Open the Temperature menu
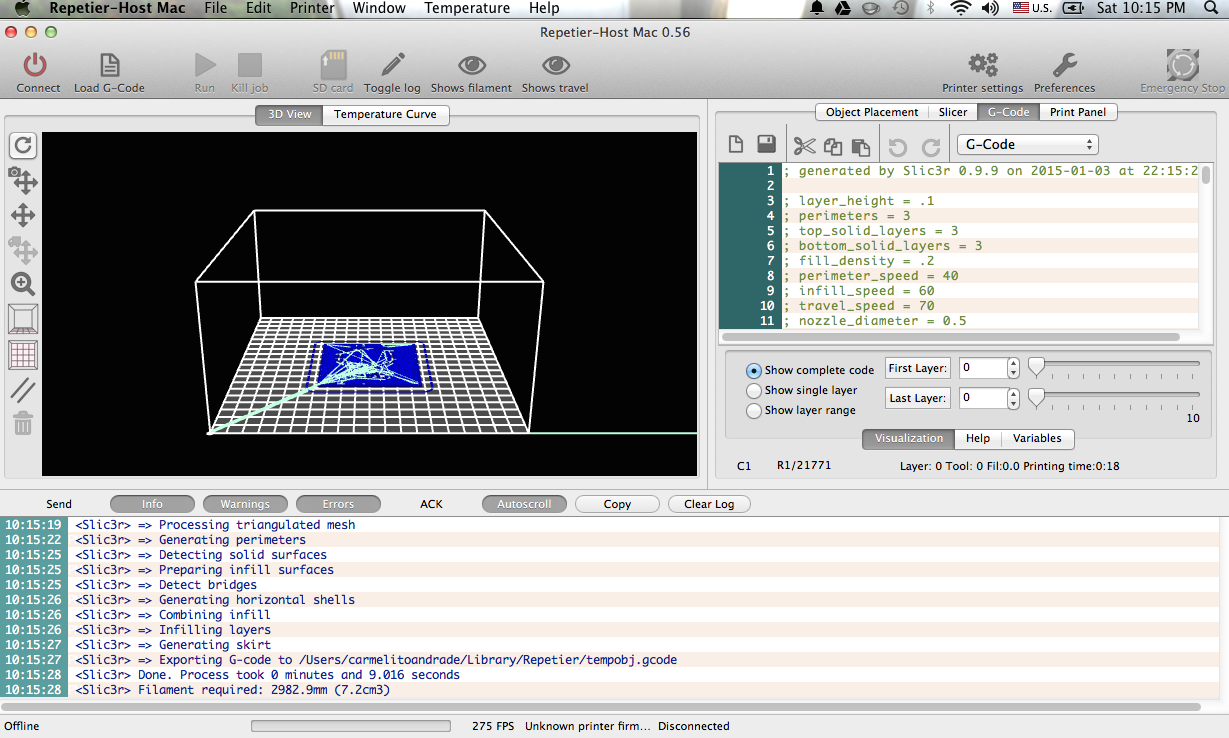 467,8
